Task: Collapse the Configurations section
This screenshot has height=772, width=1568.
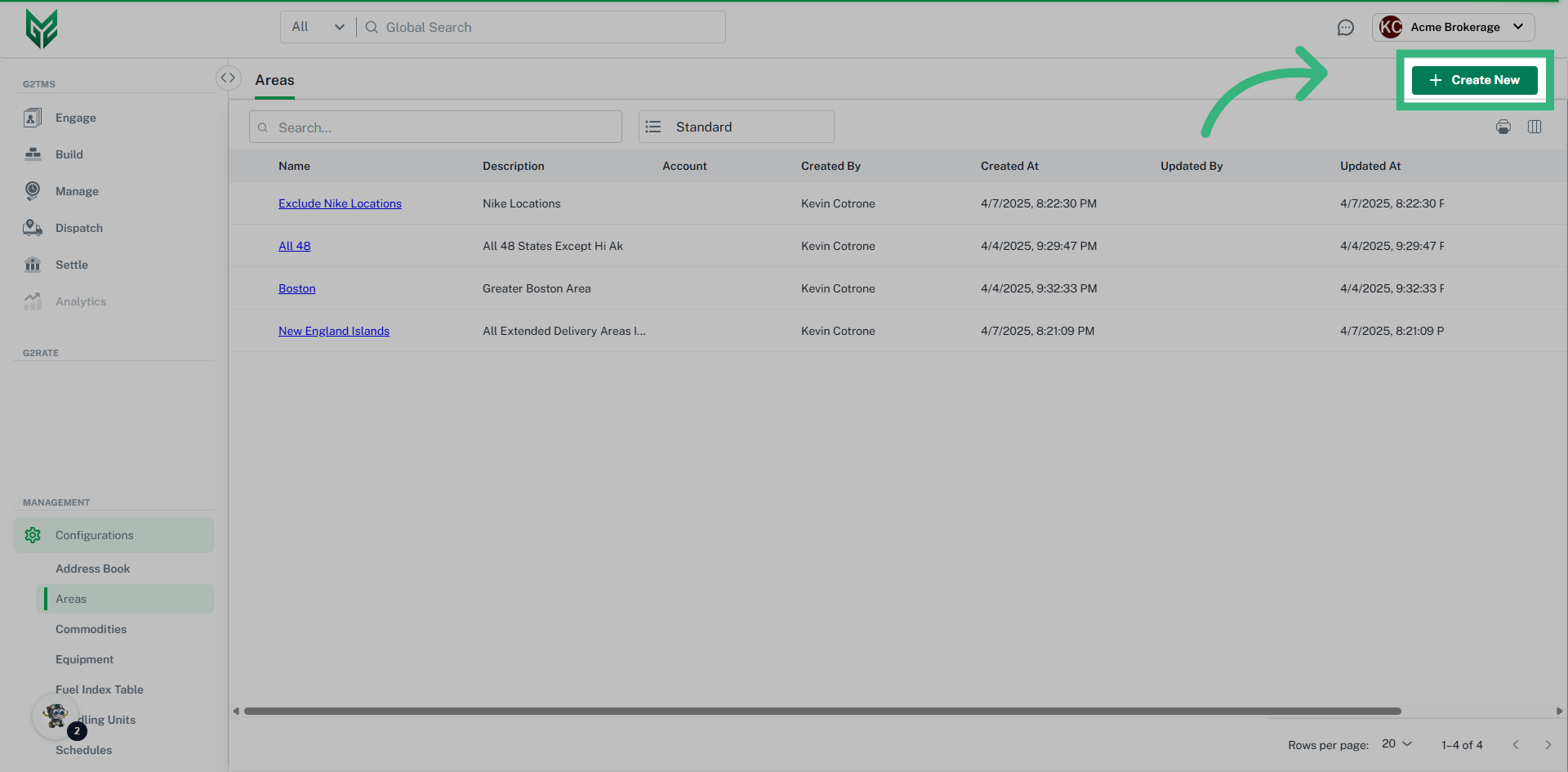Action: (x=114, y=535)
